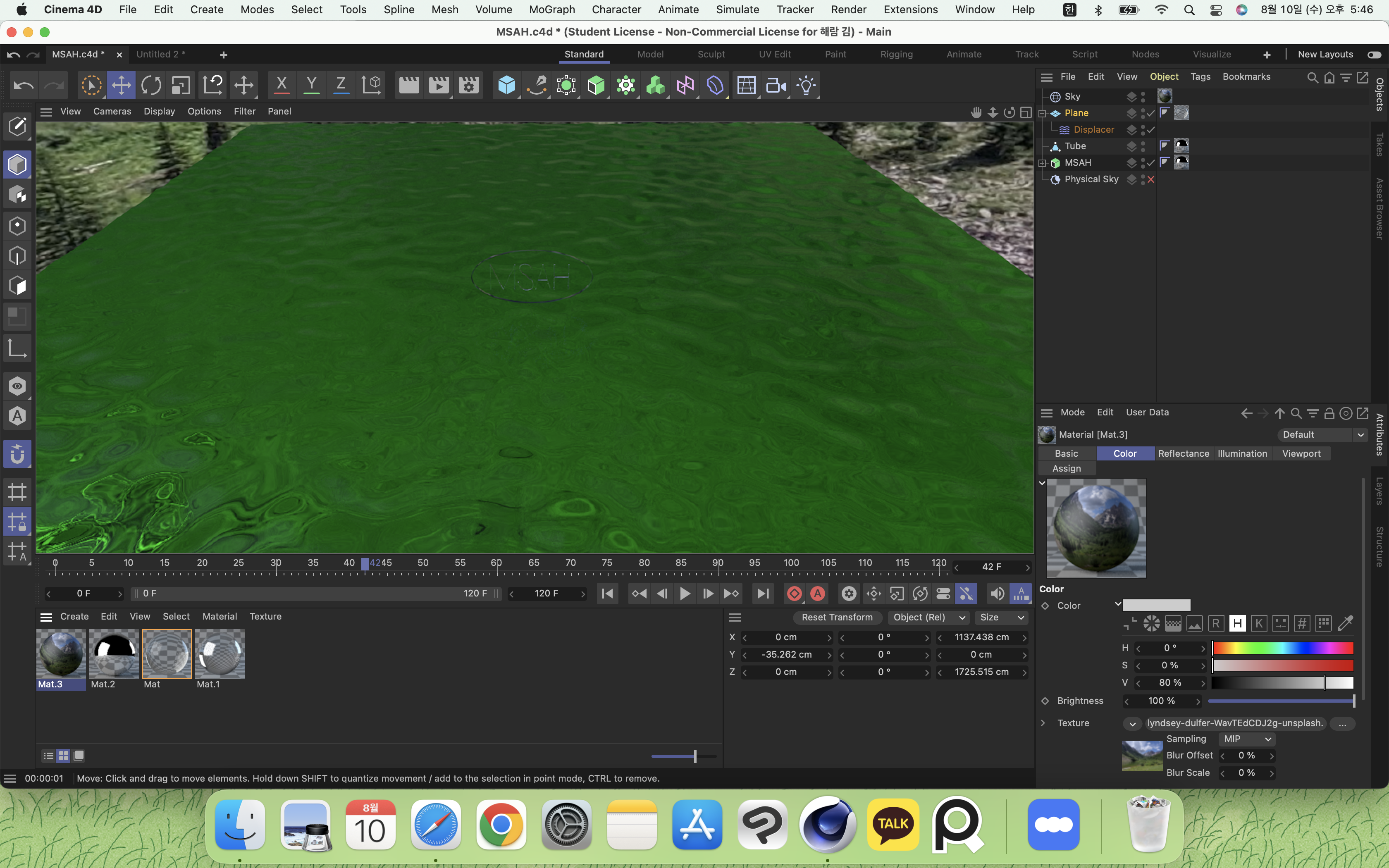This screenshot has height=868, width=1389.
Task: Add a Camera object
Action: tap(776, 86)
